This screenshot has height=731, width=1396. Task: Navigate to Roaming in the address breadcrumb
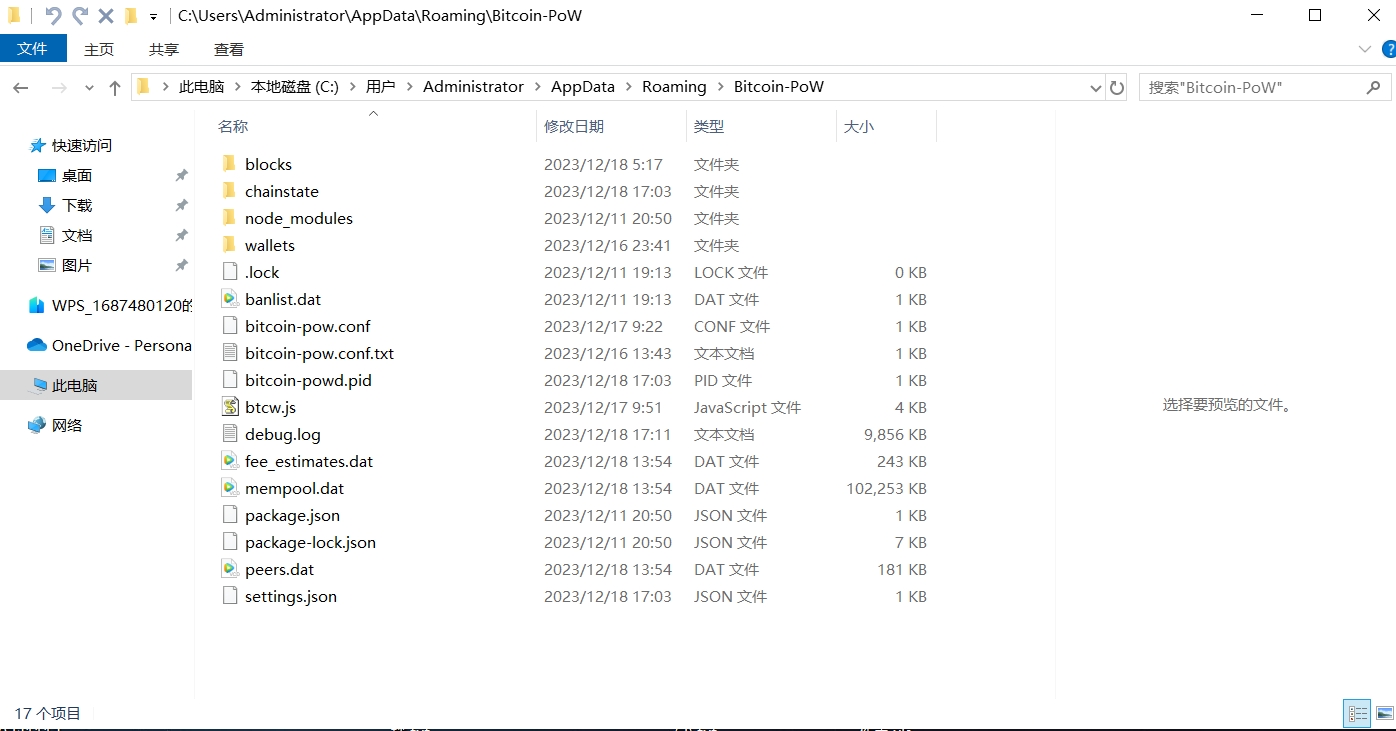(x=674, y=87)
